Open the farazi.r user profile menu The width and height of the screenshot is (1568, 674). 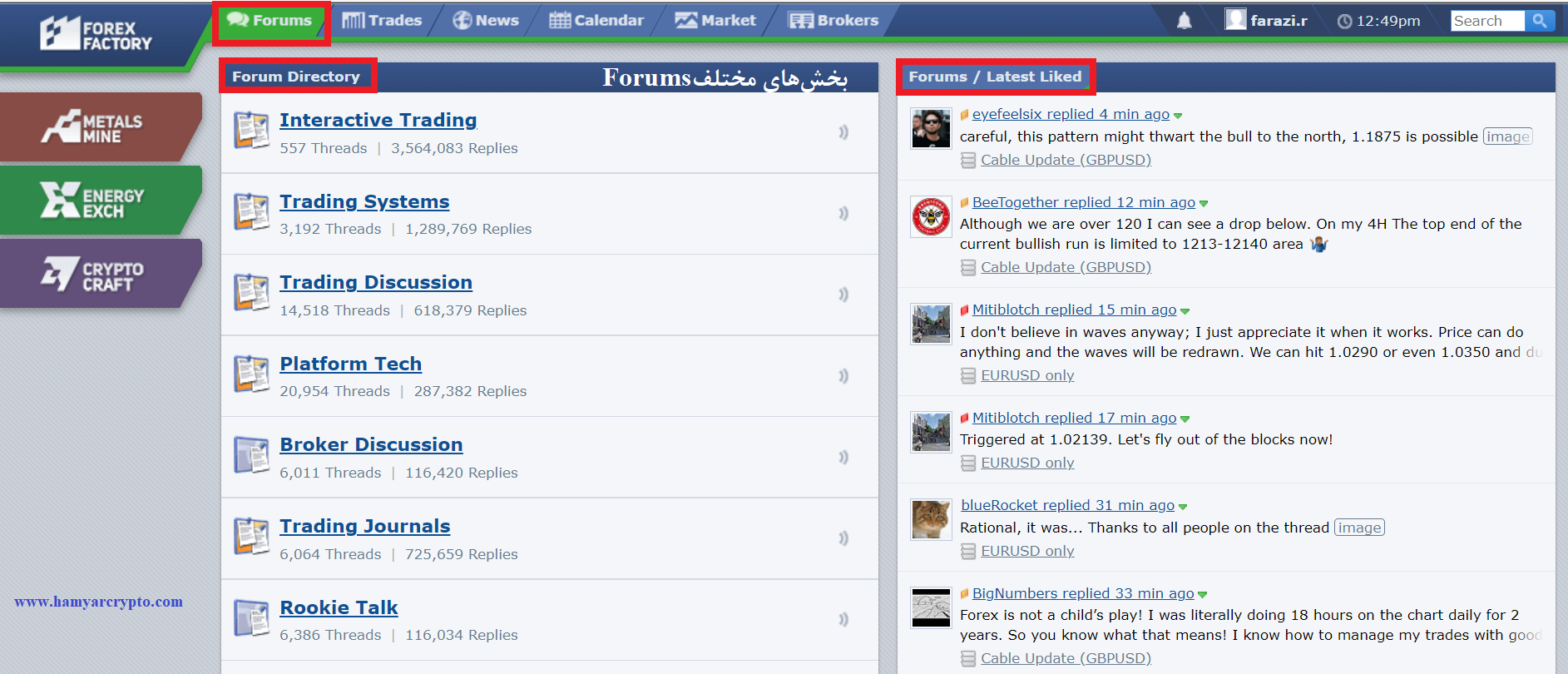1267,21
